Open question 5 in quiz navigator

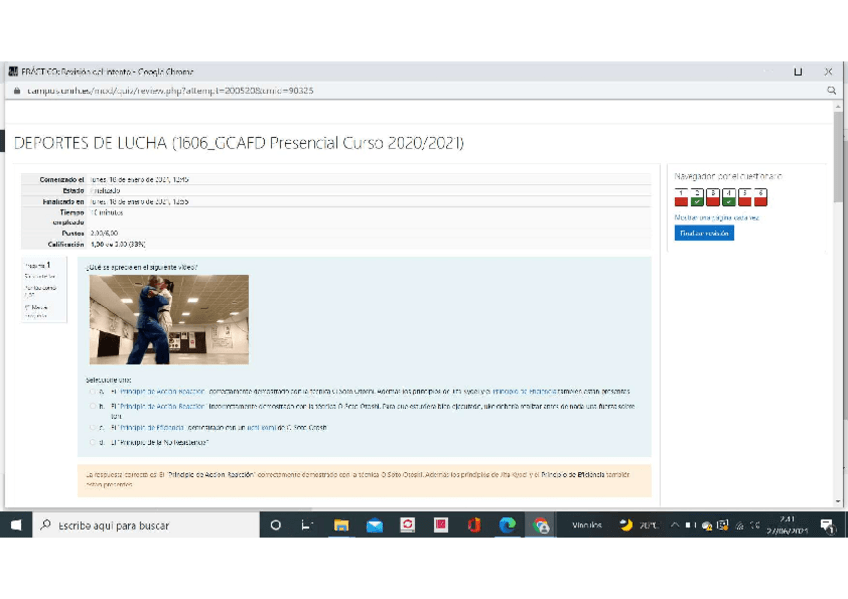pos(745,195)
